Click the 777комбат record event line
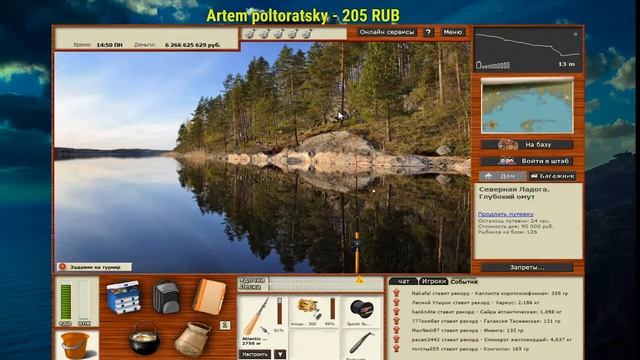 pos(487,321)
